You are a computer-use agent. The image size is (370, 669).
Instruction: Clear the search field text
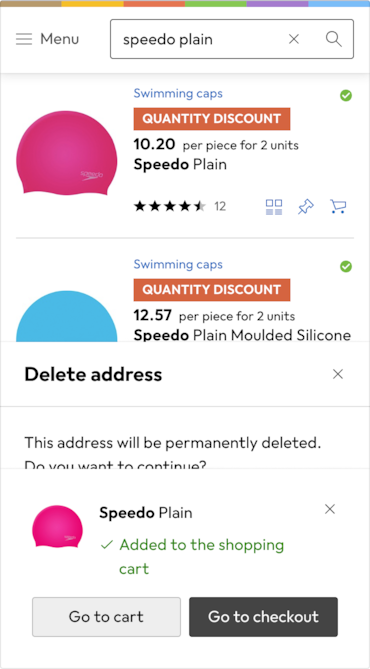click(294, 39)
